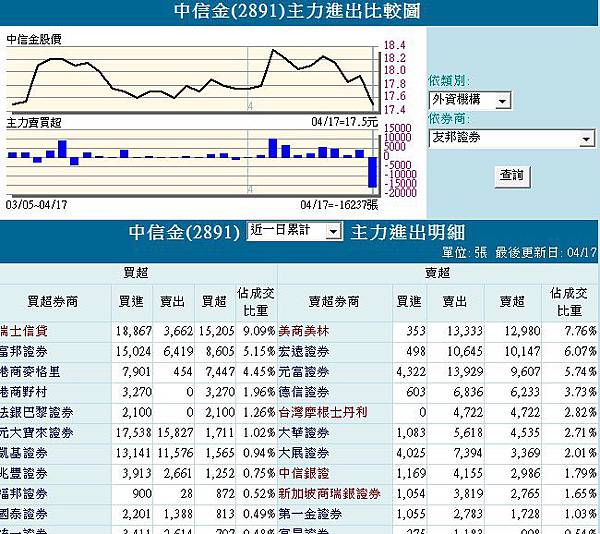Viewport: 600px width, 534px height.
Task: Open the 依類別 外資機構 dropdown
Action: [470, 100]
